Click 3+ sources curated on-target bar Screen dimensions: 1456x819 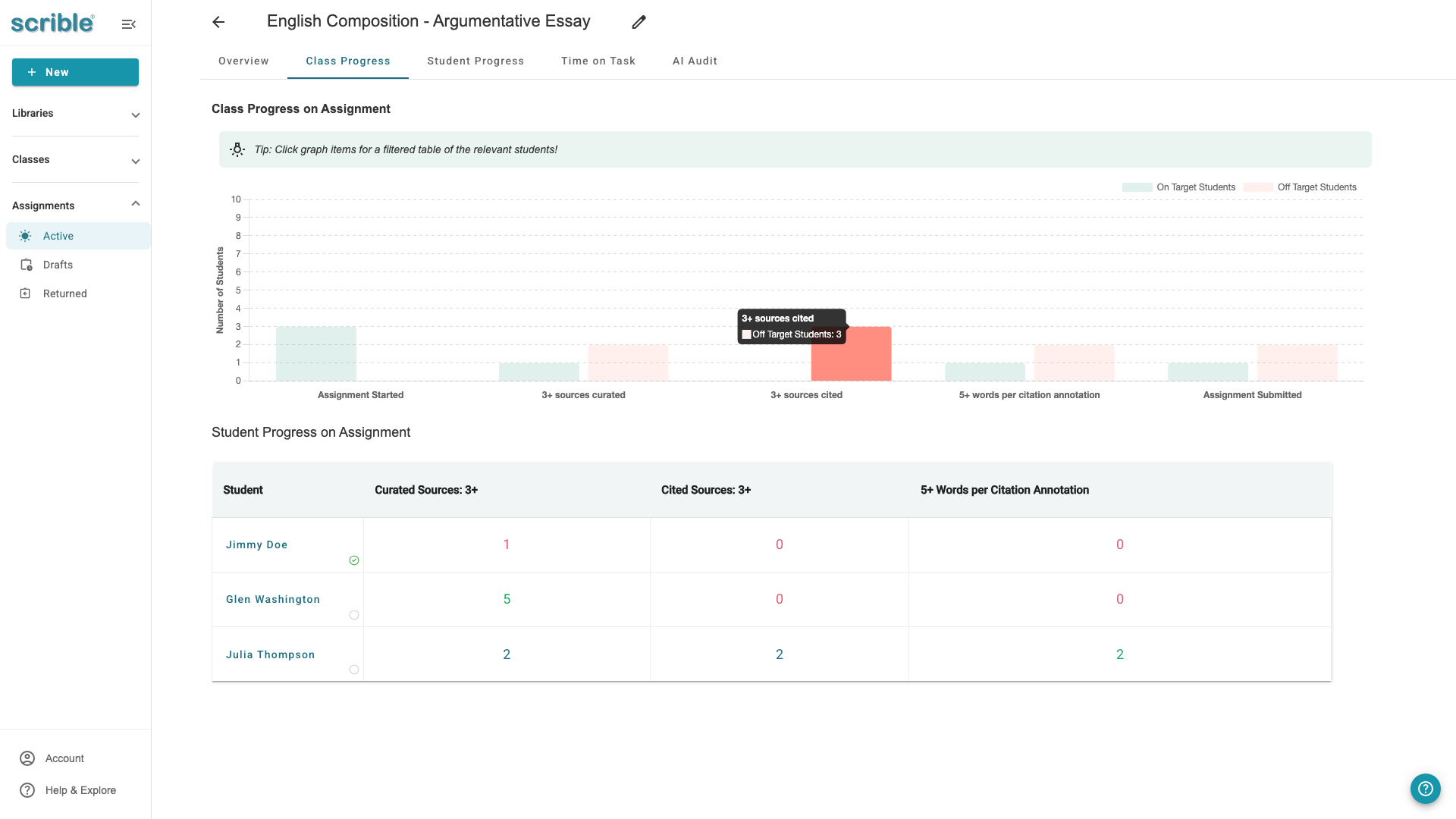pyautogui.click(x=539, y=372)
